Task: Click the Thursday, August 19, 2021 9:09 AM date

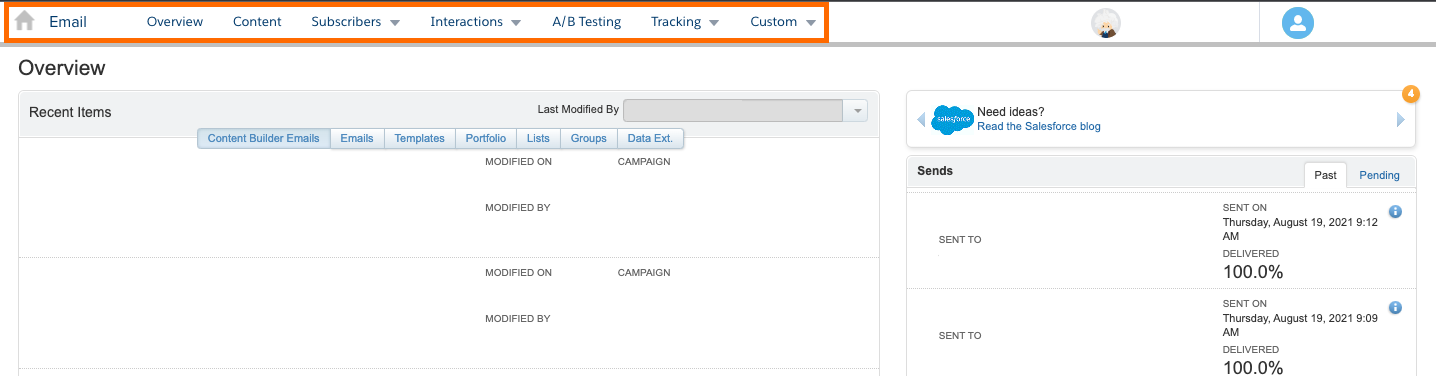Action: click(1300, 325)
